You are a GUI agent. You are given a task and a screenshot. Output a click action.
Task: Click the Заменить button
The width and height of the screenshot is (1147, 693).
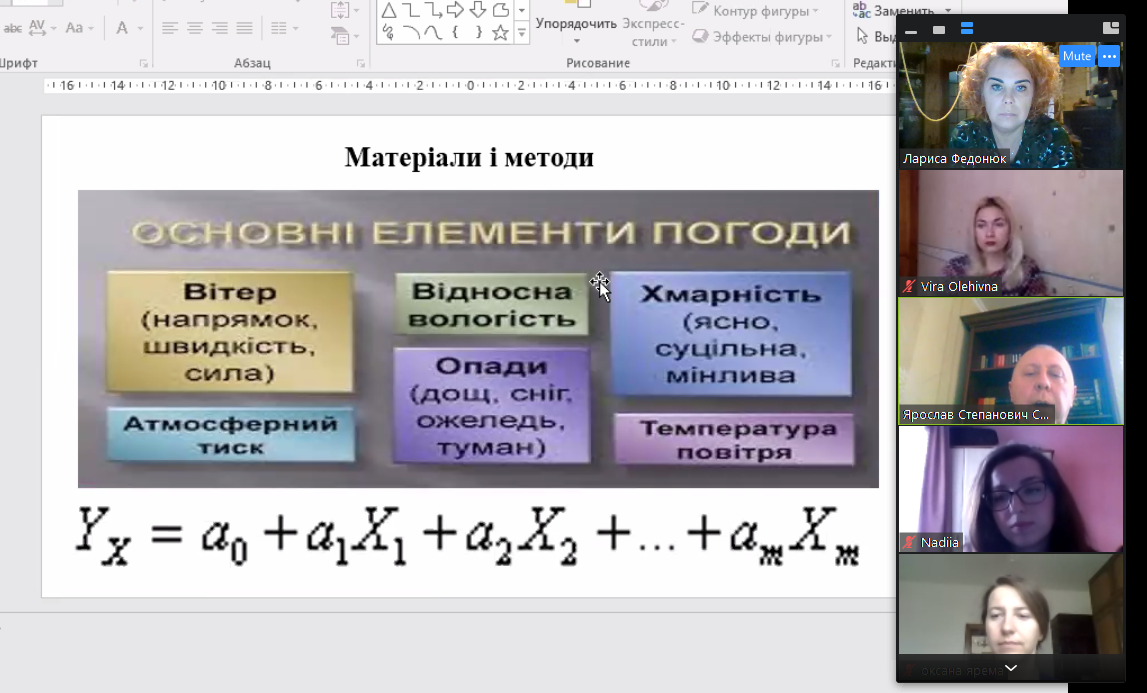tap(896, 11)
